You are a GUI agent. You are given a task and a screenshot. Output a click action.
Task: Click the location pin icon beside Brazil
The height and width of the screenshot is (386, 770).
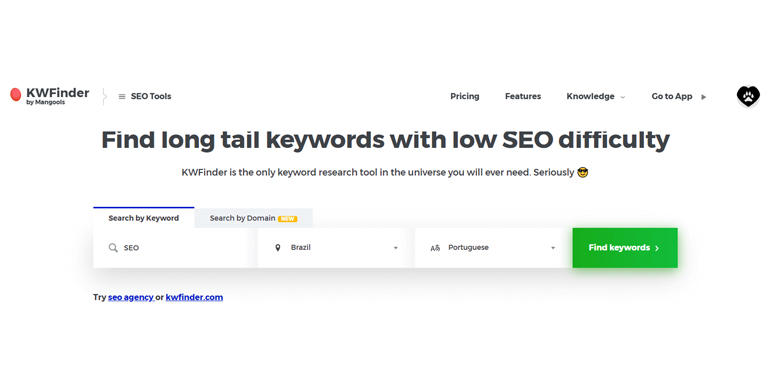pyautogui.click(x=277, y=248)
